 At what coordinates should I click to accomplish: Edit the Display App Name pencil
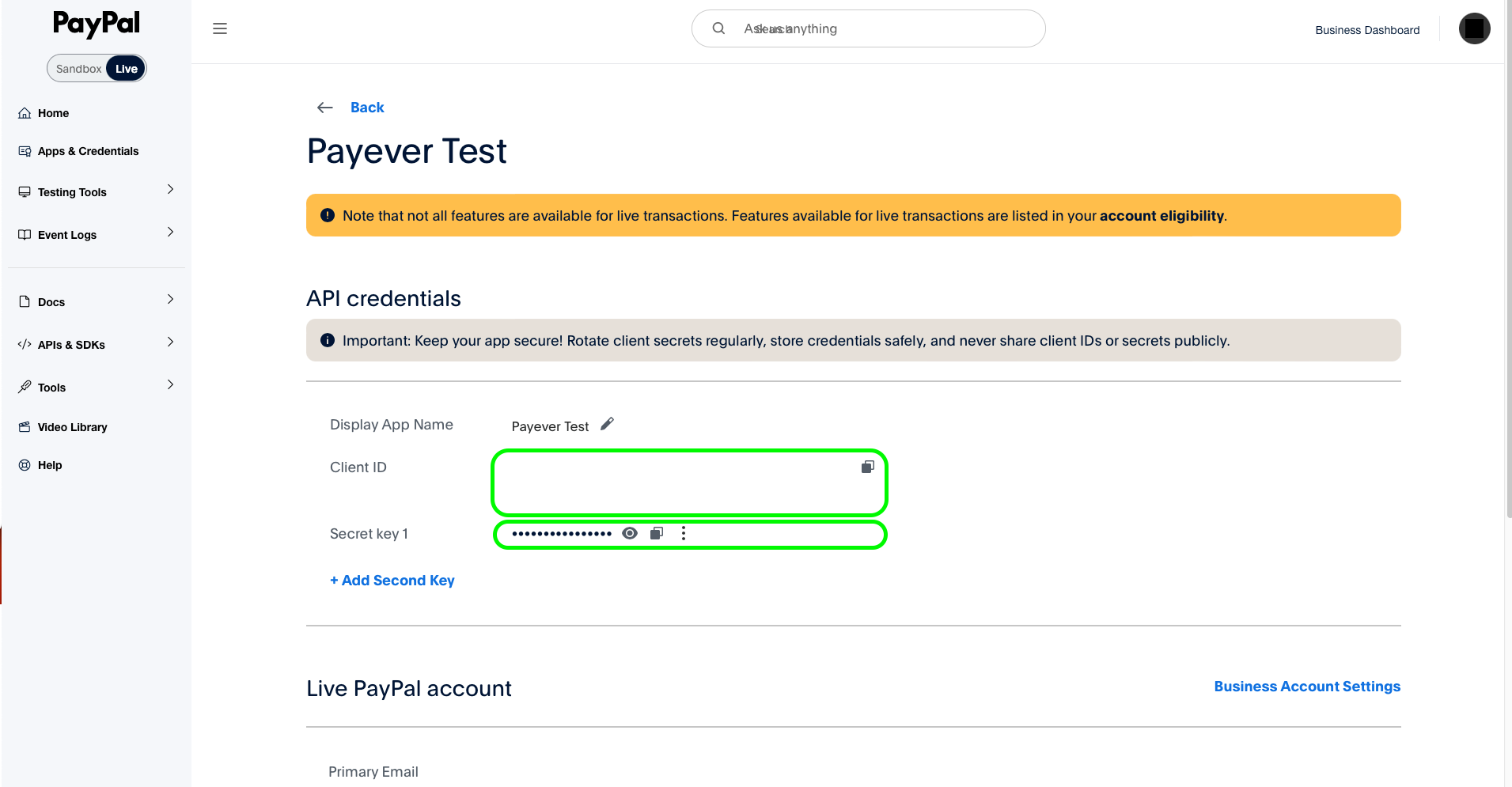(x=607, y=425)
